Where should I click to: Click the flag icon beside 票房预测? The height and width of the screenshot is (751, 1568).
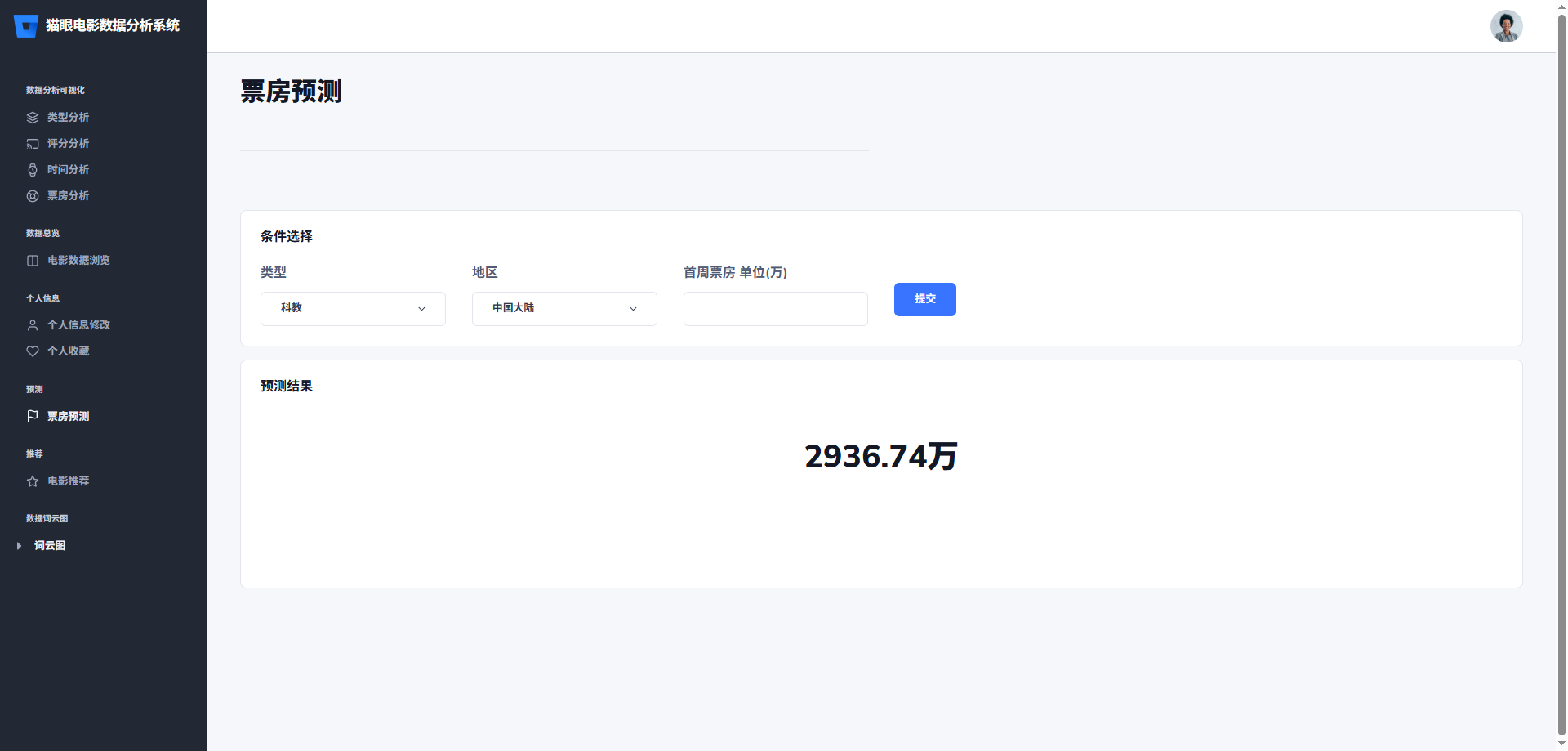tap(33, 416)
